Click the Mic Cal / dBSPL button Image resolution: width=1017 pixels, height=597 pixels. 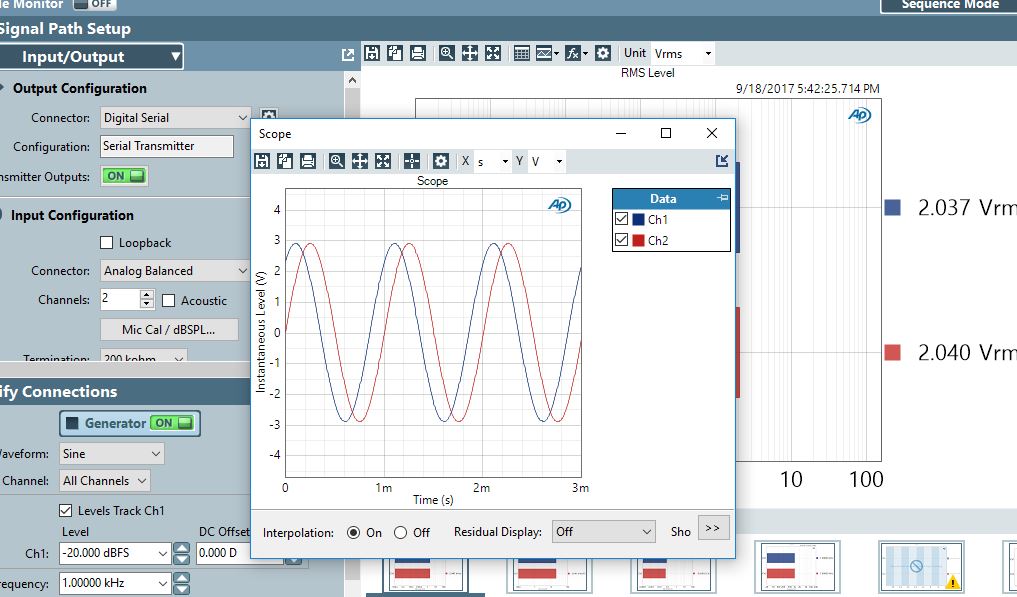click(x=169, y=330)
